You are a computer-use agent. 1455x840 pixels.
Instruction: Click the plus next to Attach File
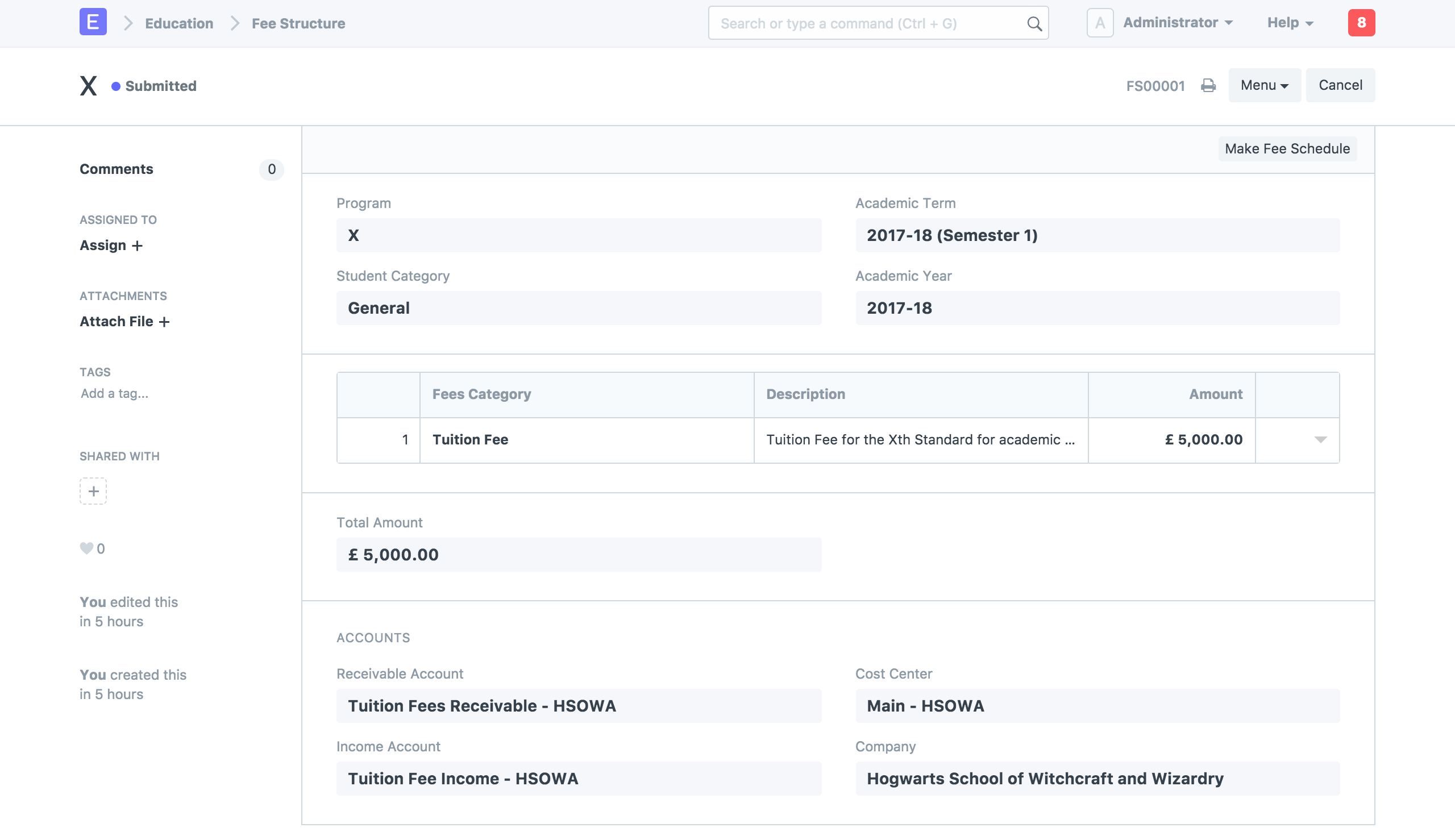click(164, 322)
